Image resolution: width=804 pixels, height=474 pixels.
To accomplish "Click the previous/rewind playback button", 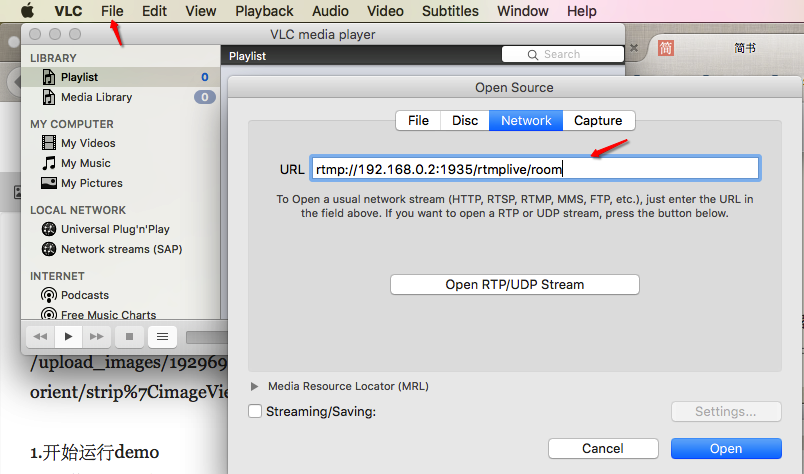I will tap(40, 337).
